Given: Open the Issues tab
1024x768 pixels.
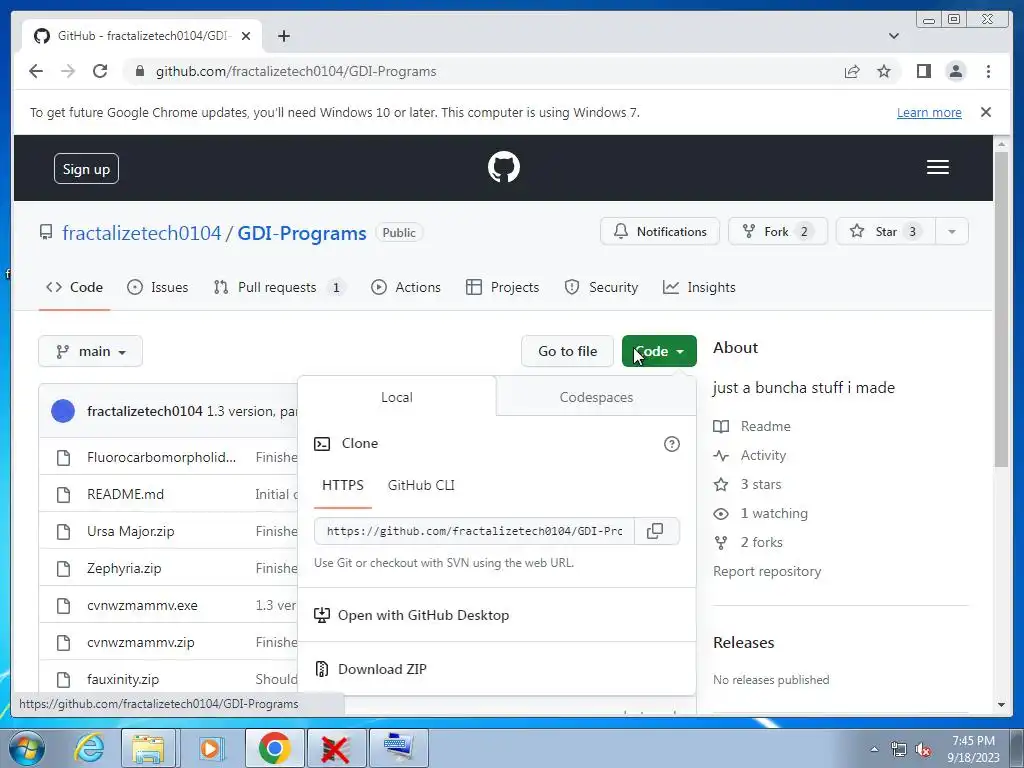Looking at the screenshot, I should coord(159,287).
